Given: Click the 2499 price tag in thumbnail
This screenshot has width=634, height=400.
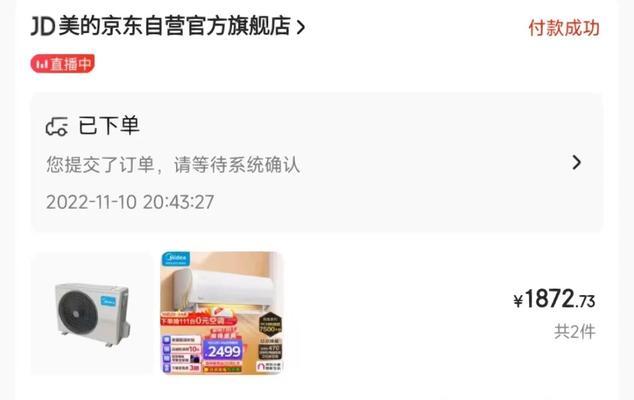Looking at the screenshot, I should (224, 351).
